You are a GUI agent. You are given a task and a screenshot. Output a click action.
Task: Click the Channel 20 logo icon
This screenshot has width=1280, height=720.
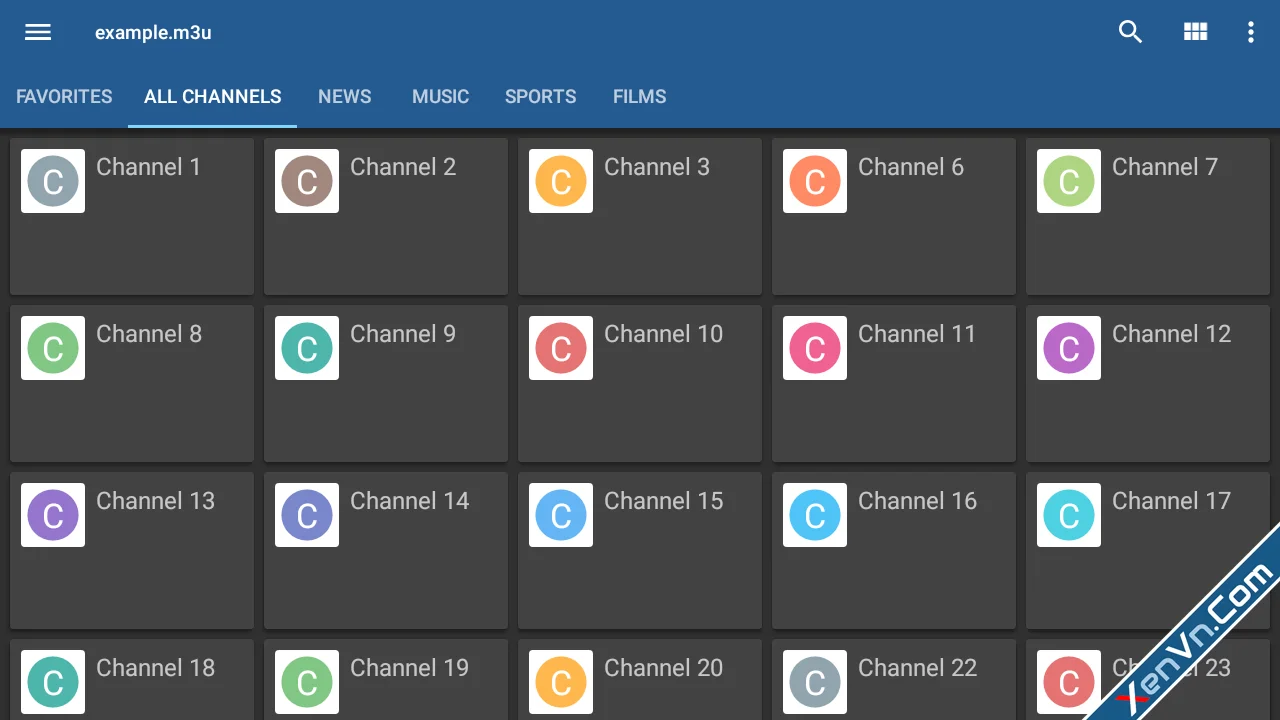561,682
